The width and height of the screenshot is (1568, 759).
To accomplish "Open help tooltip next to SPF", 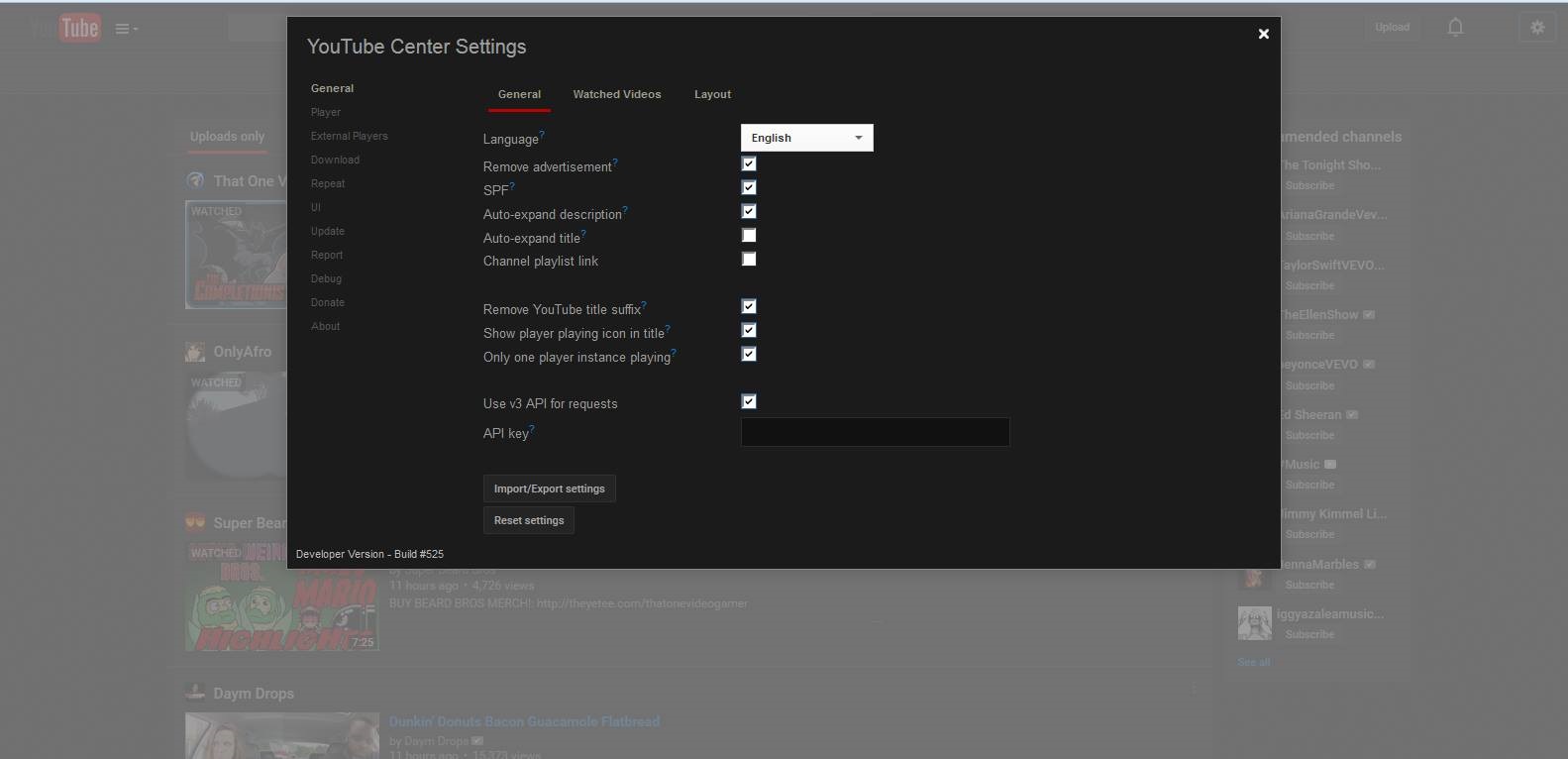I will 512,185.
